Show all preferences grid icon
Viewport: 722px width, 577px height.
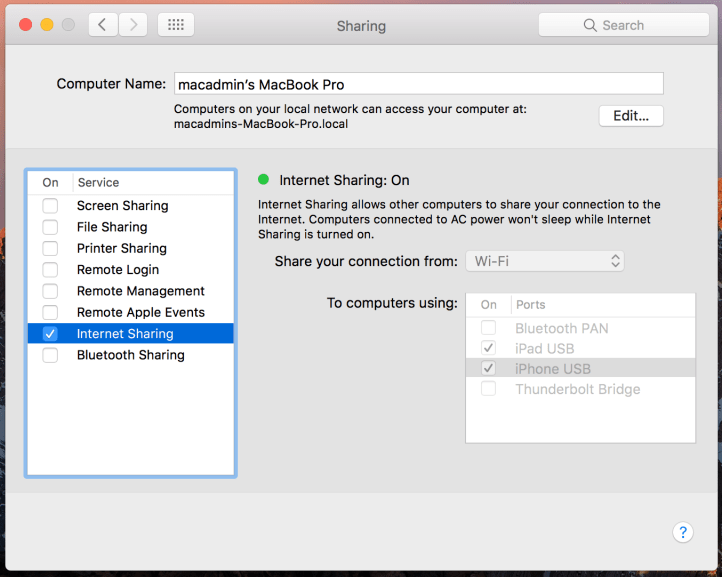click(176, 25)
